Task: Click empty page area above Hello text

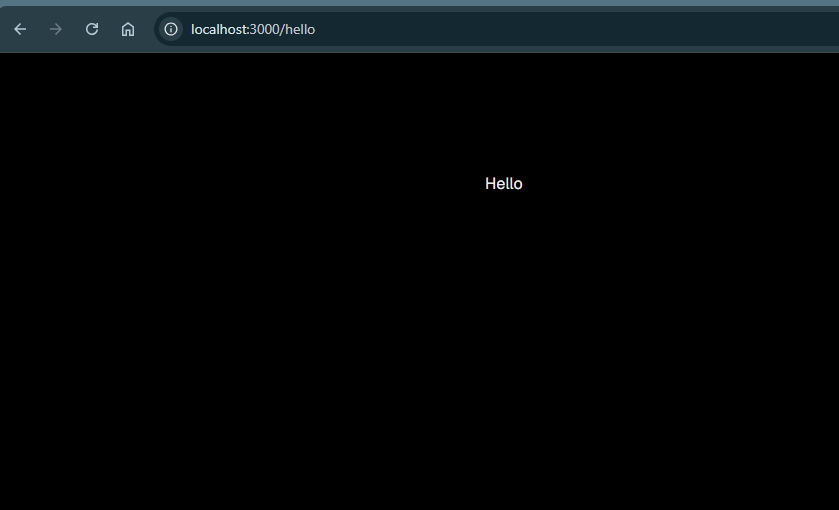Action: tap(503, 110)
